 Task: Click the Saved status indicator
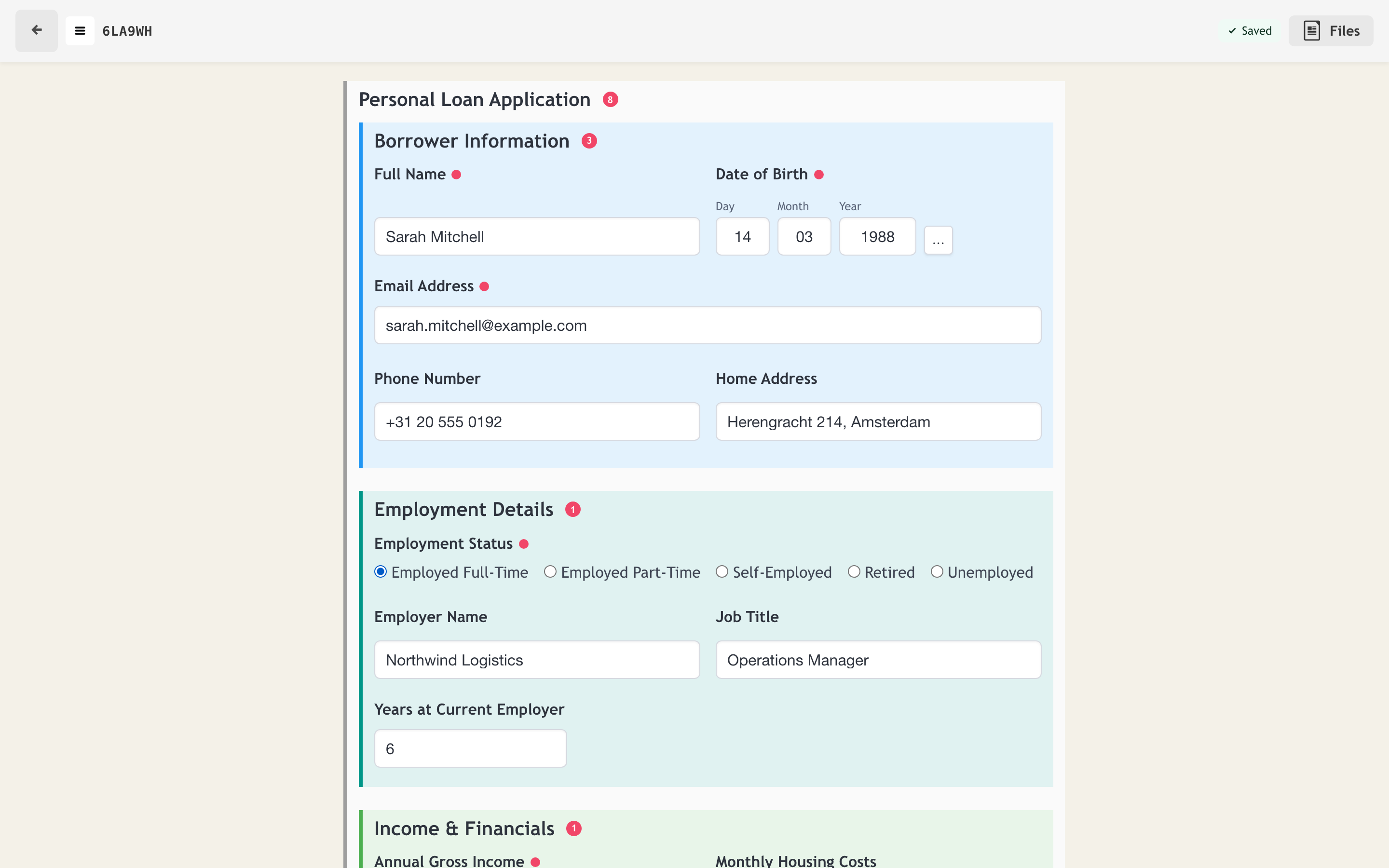click(x=1250, y=30)
